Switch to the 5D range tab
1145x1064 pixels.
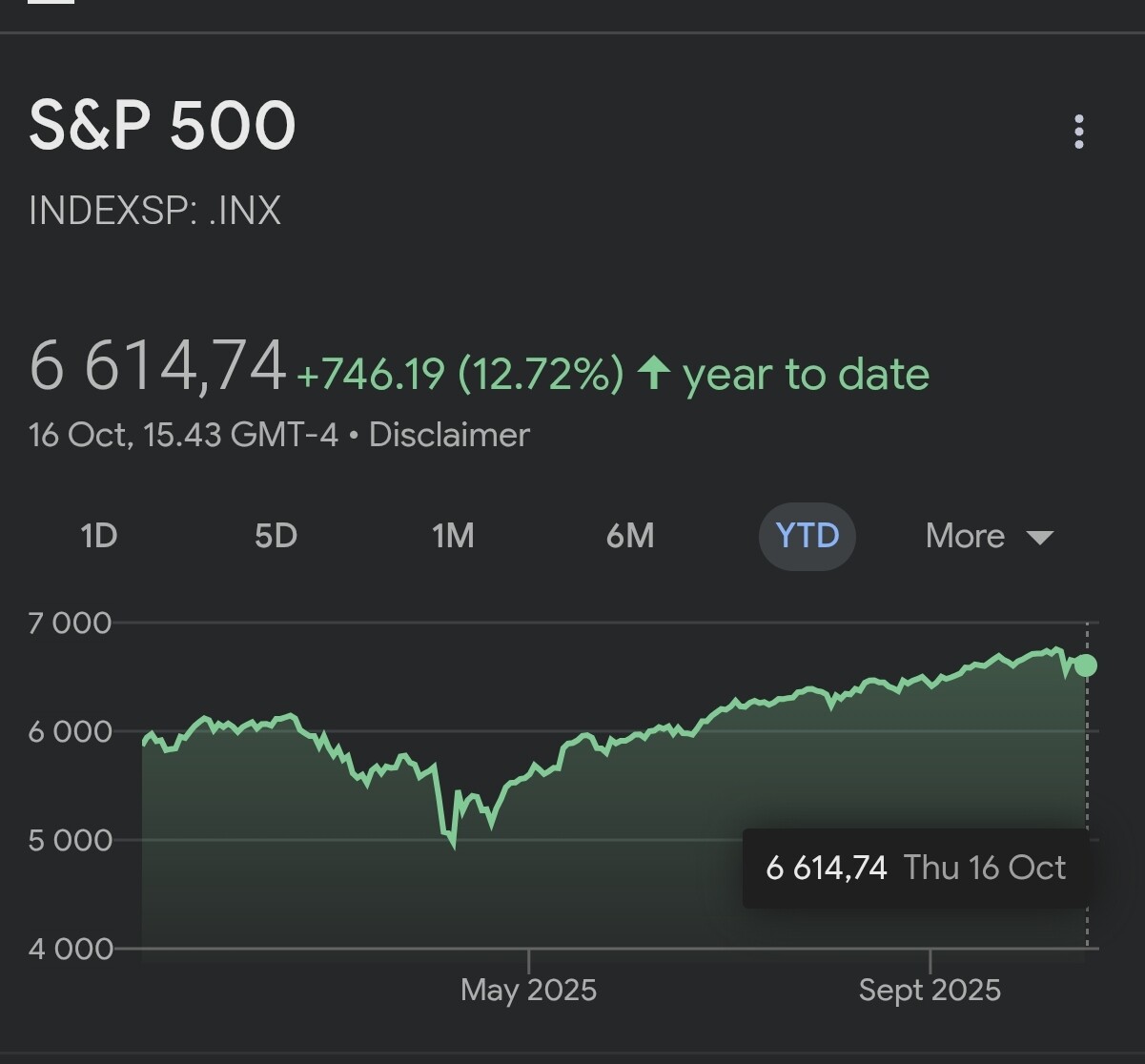pyautogui.click(x=276, y=536)
